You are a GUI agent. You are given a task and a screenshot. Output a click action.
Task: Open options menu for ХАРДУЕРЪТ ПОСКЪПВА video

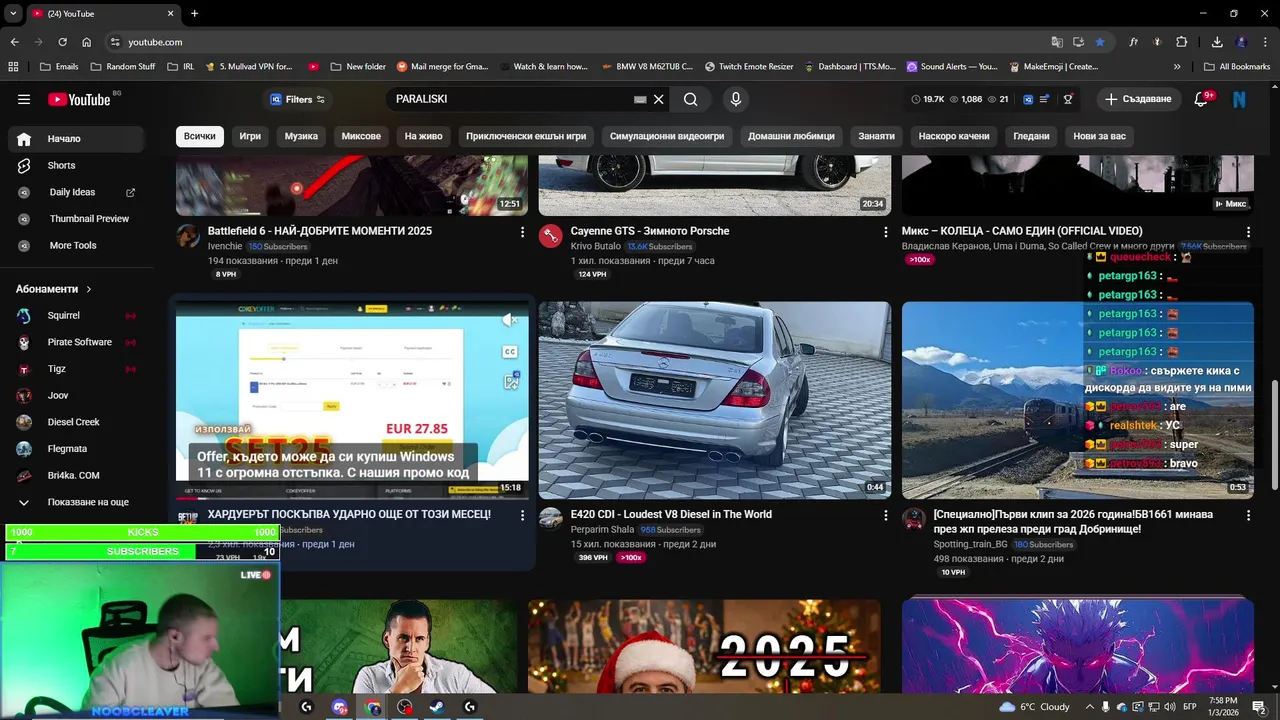(522, 515)
